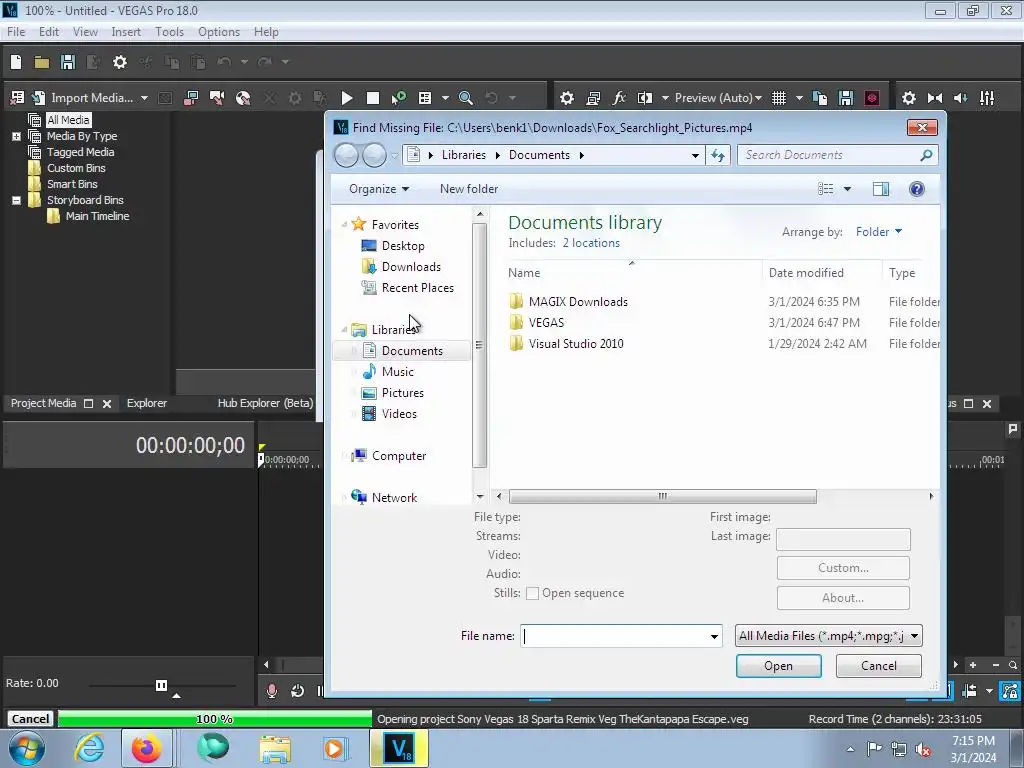Switch to the Hub Explorer (Beta) tab
The image size is (1024, 768).
266,404
